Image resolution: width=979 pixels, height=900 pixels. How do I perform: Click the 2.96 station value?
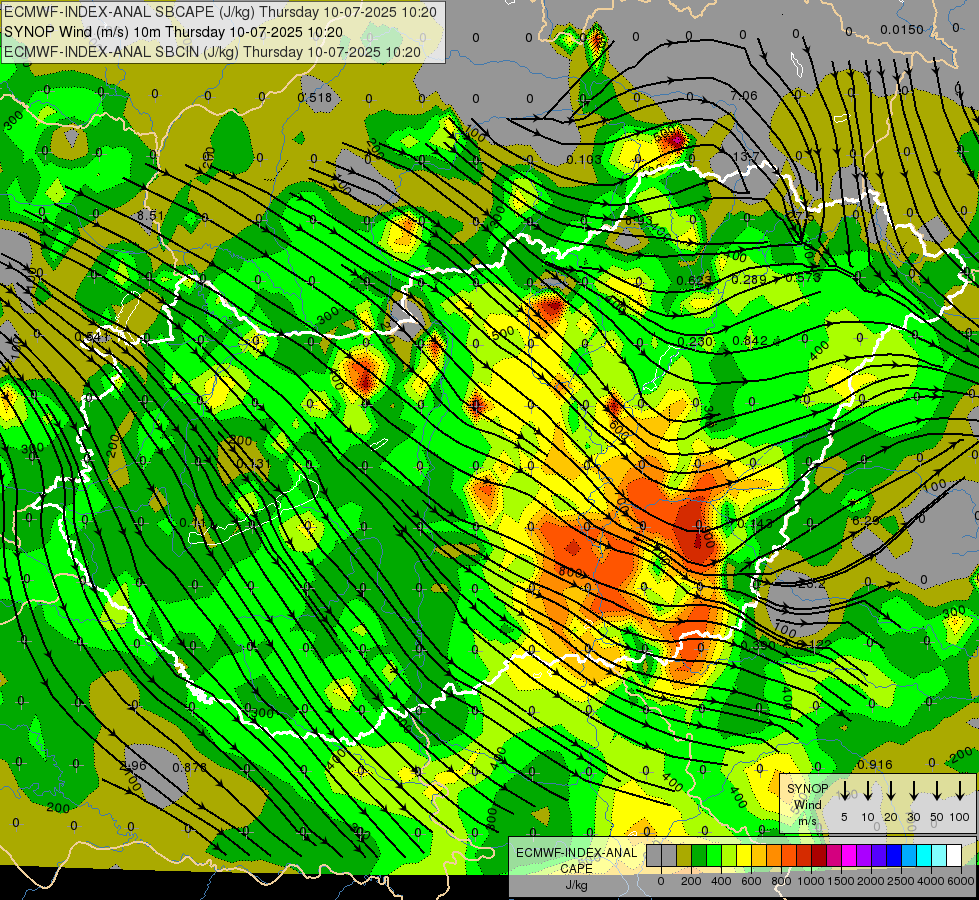coord(133,766)
